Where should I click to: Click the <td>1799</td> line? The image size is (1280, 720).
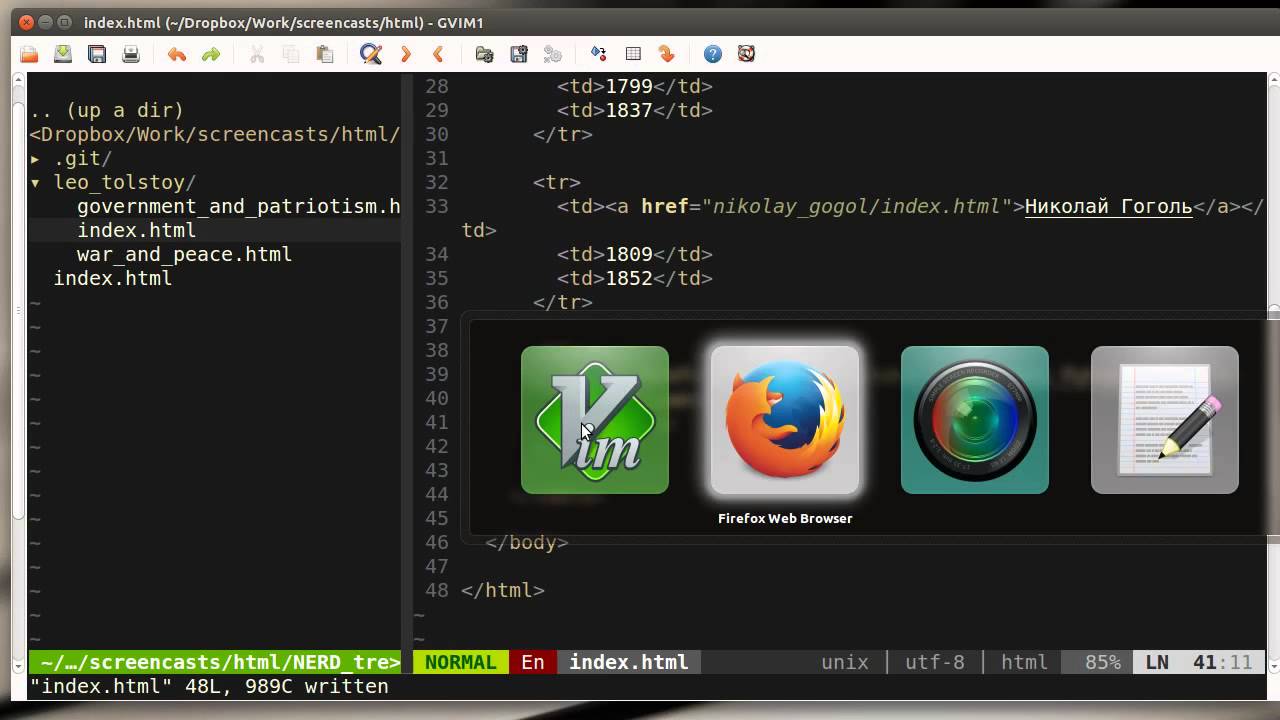click(635, 87)
